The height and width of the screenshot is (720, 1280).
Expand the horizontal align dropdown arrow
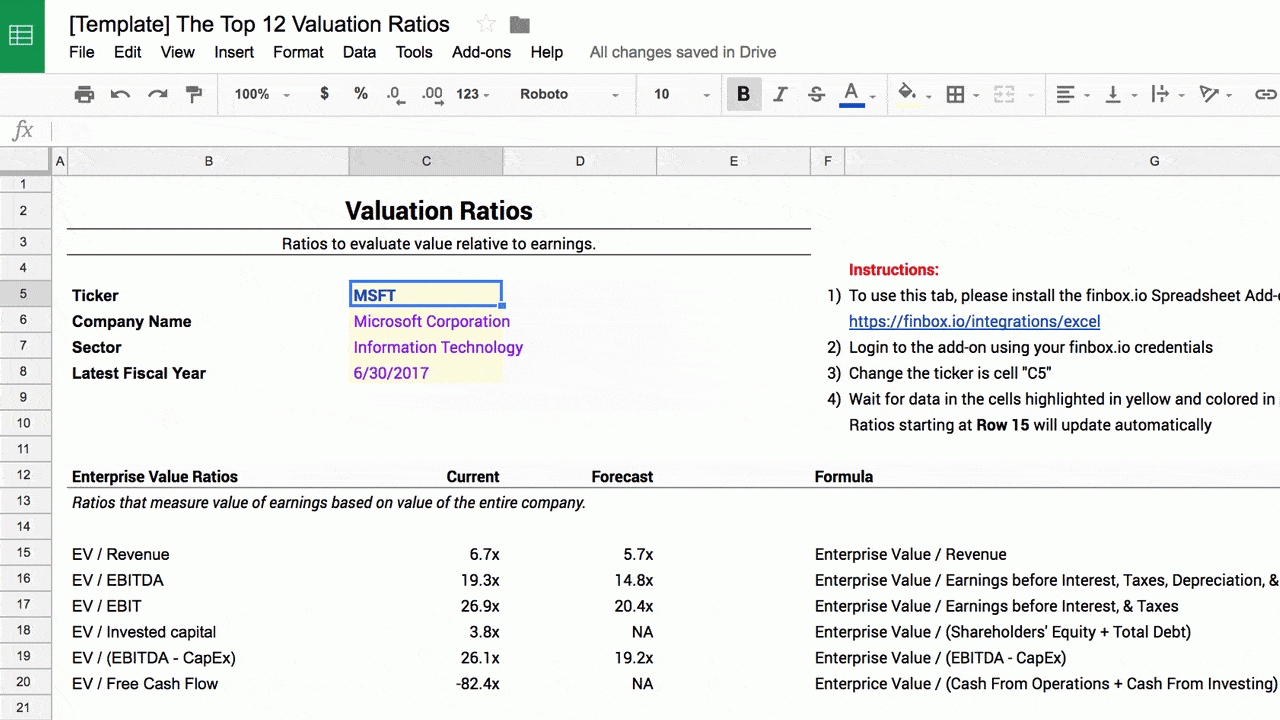[1086, 95]
